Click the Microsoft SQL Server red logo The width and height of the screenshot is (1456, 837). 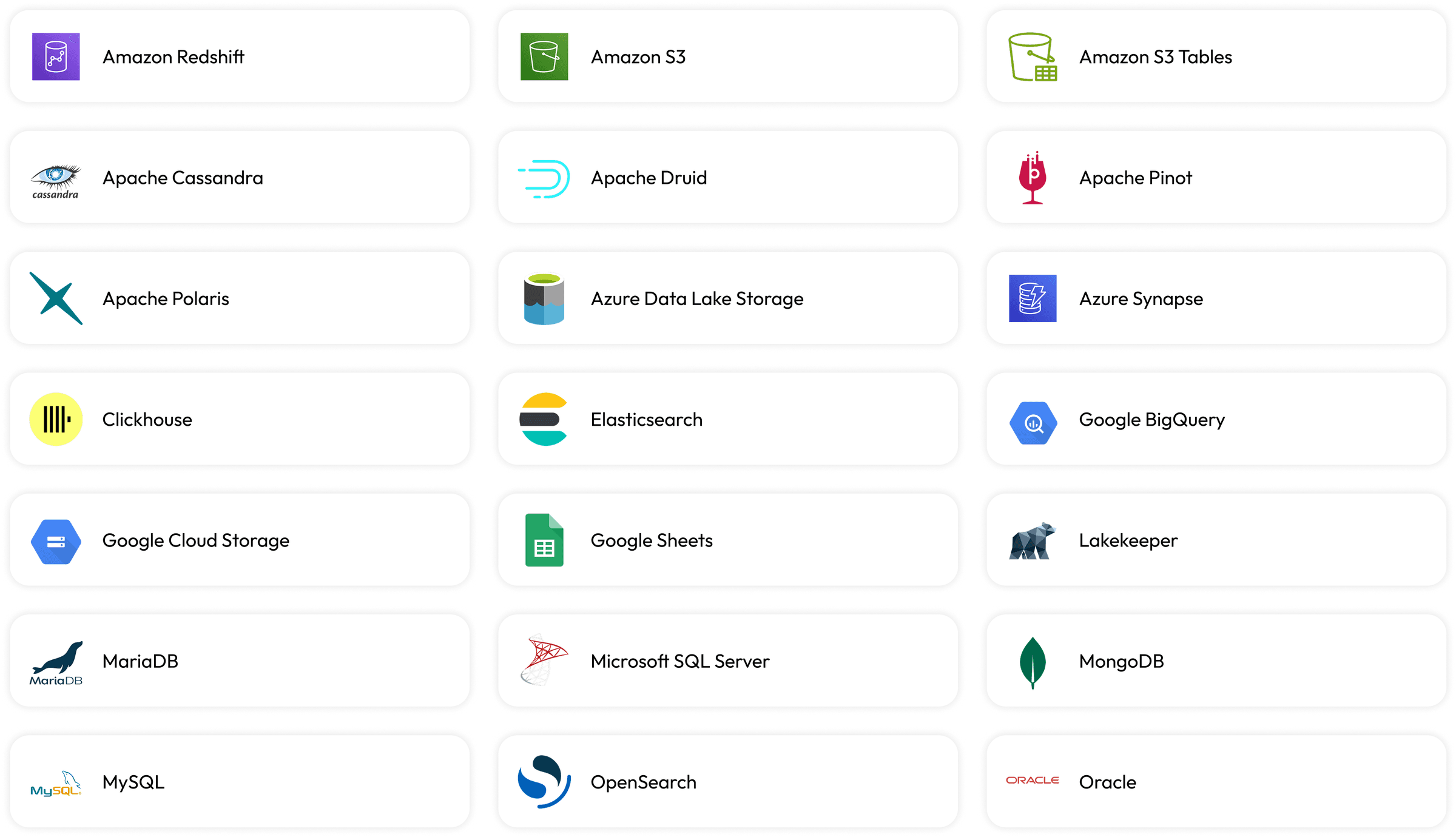(544, 660)
